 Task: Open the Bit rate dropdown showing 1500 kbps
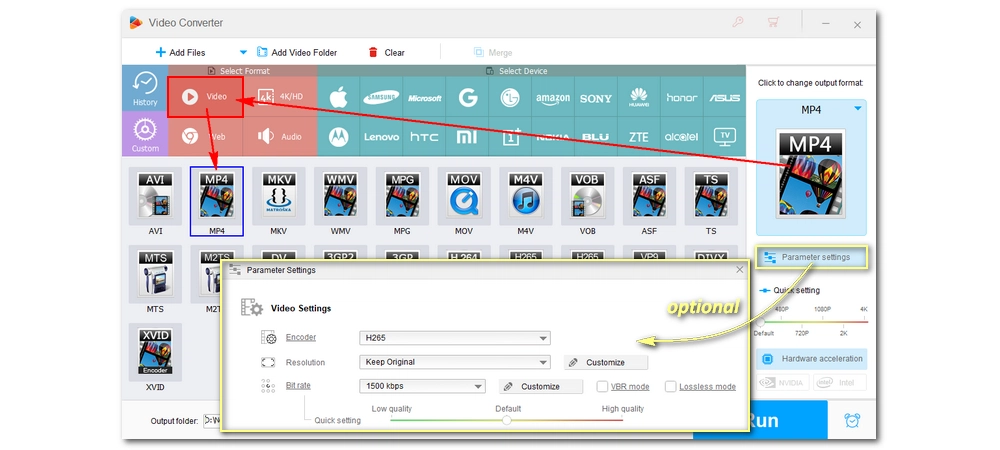422,386
